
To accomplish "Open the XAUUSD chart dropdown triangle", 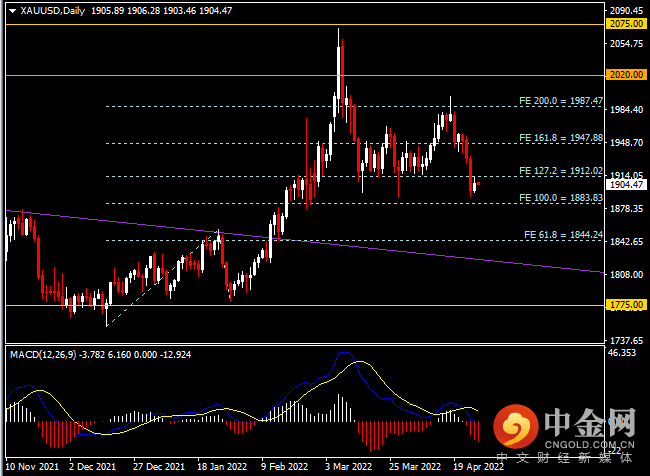I will 12,11.
